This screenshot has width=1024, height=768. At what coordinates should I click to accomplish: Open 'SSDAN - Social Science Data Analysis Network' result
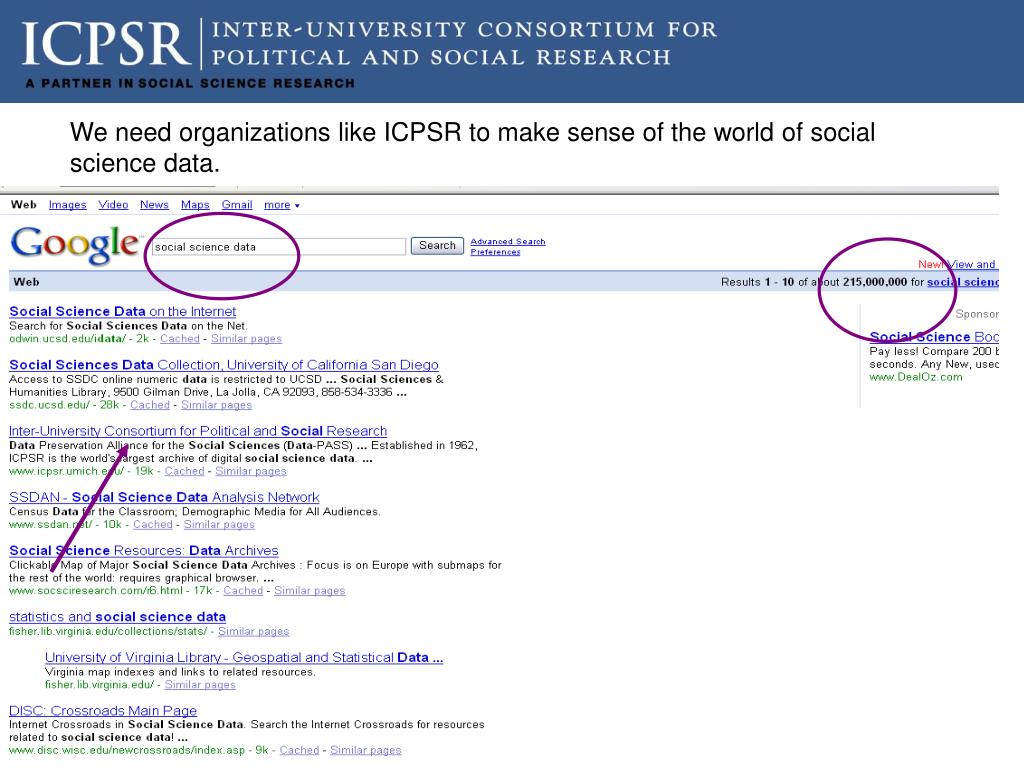coord(165,498)
